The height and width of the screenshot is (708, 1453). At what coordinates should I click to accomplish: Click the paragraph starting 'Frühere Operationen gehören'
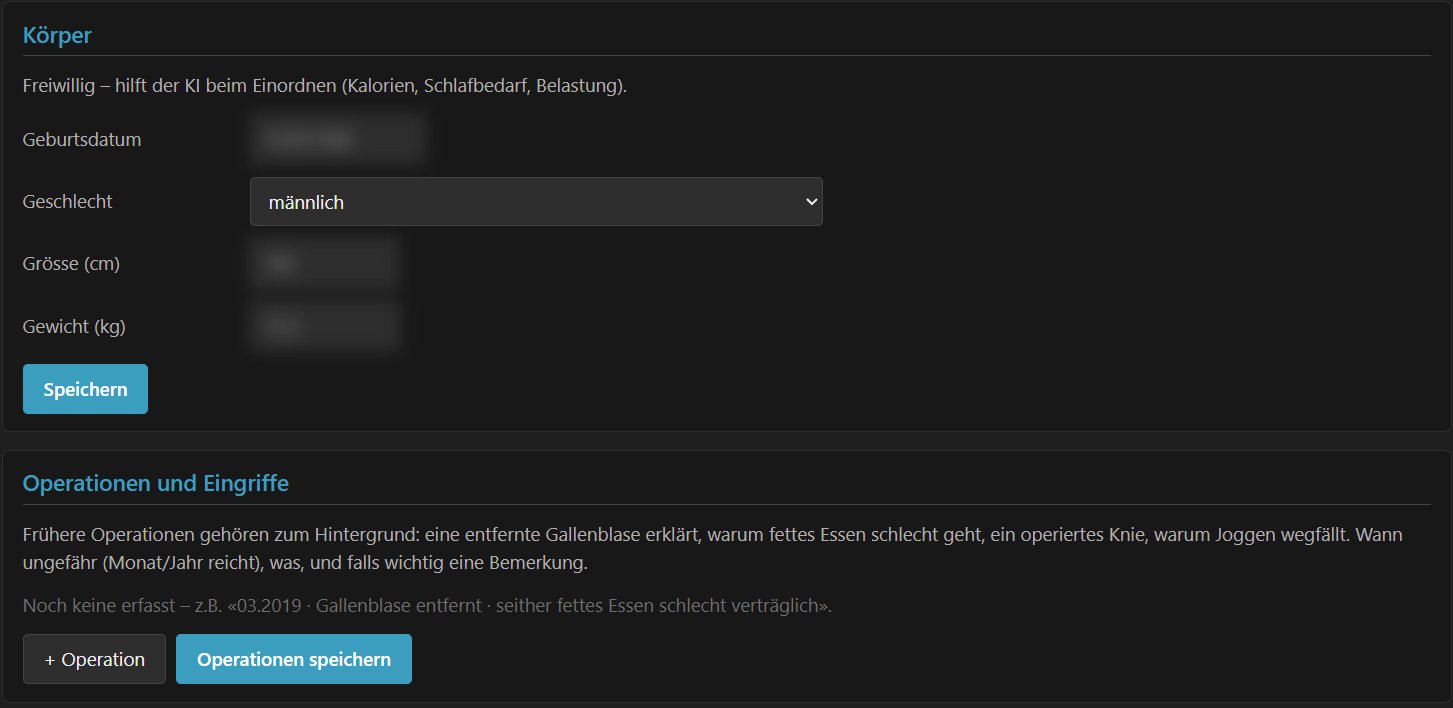pyautogui.click(x=713, y=549)
